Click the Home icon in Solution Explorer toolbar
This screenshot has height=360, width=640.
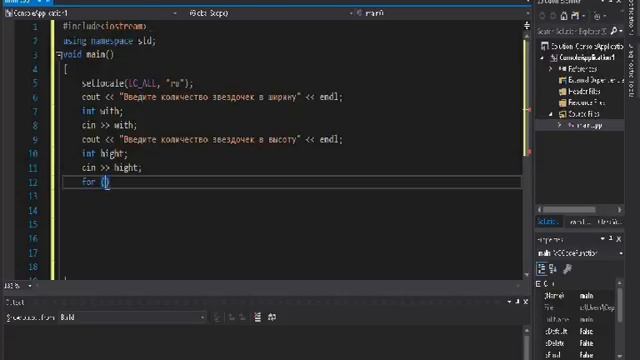pyautogui.click(x=564, y=16)
